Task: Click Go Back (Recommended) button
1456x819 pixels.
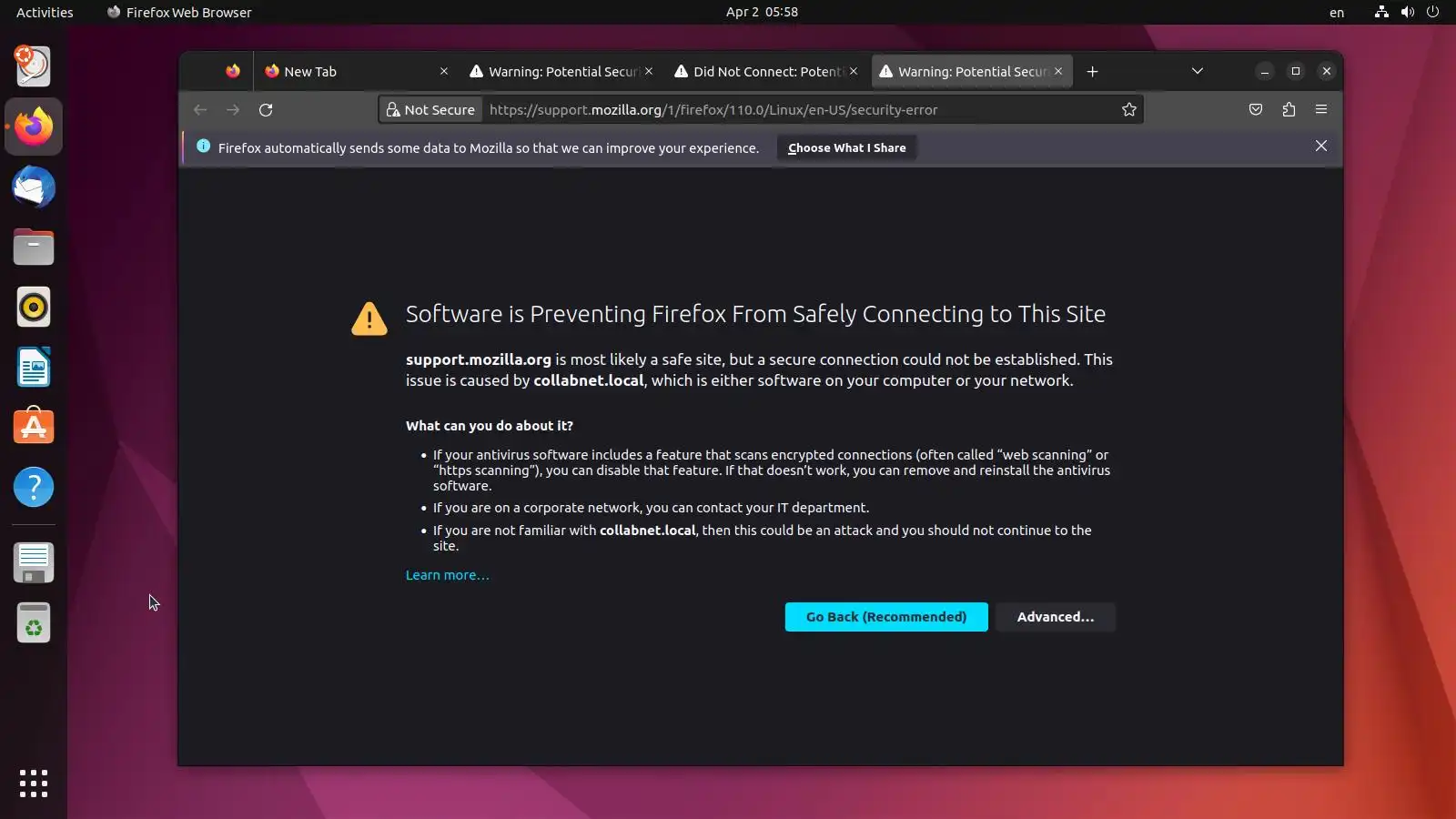Action: click(x=886, y=617)
